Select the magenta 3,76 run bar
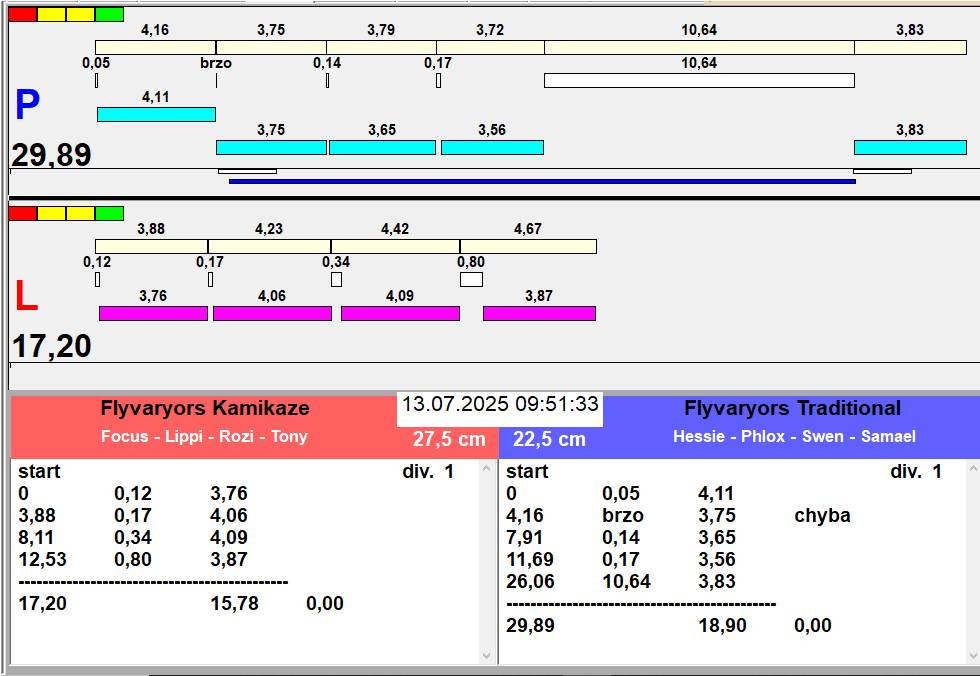Viewport: 980px width, 676px height. coord(153,313)
